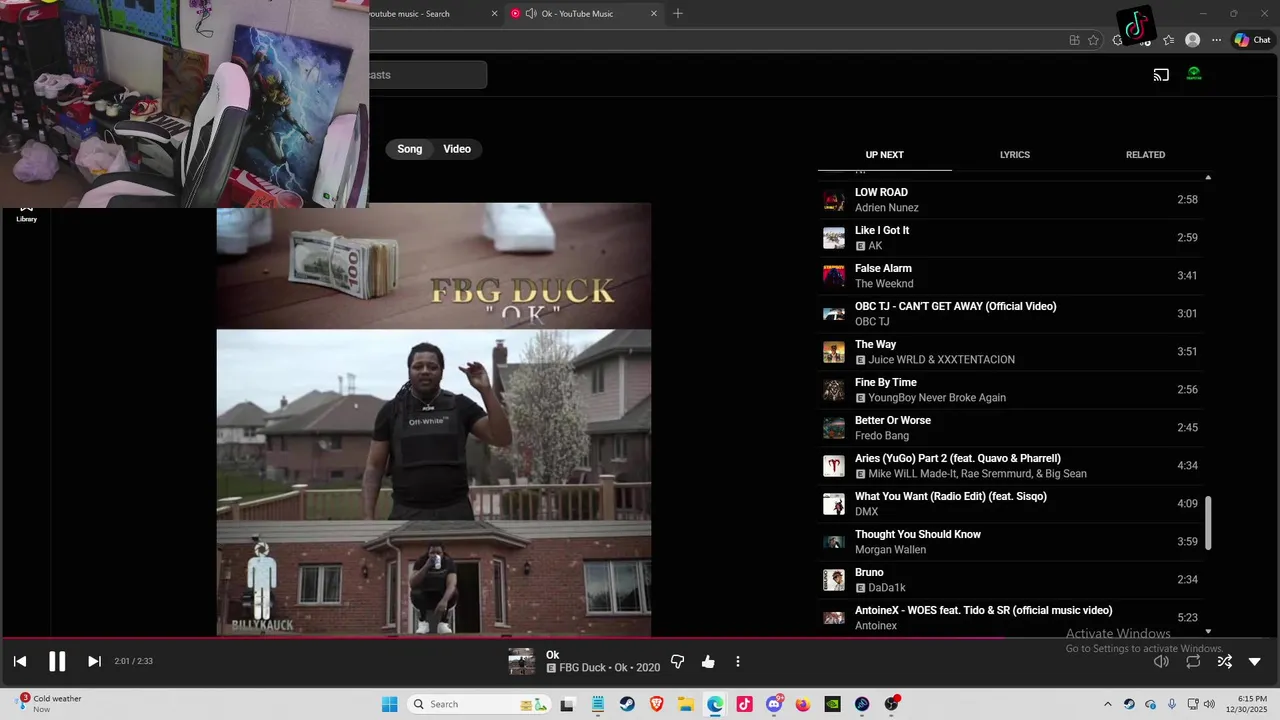Click the Thought You Should Know album thumbnail
The height and width of the screenshot is (720, 1280).
point(834,542)
